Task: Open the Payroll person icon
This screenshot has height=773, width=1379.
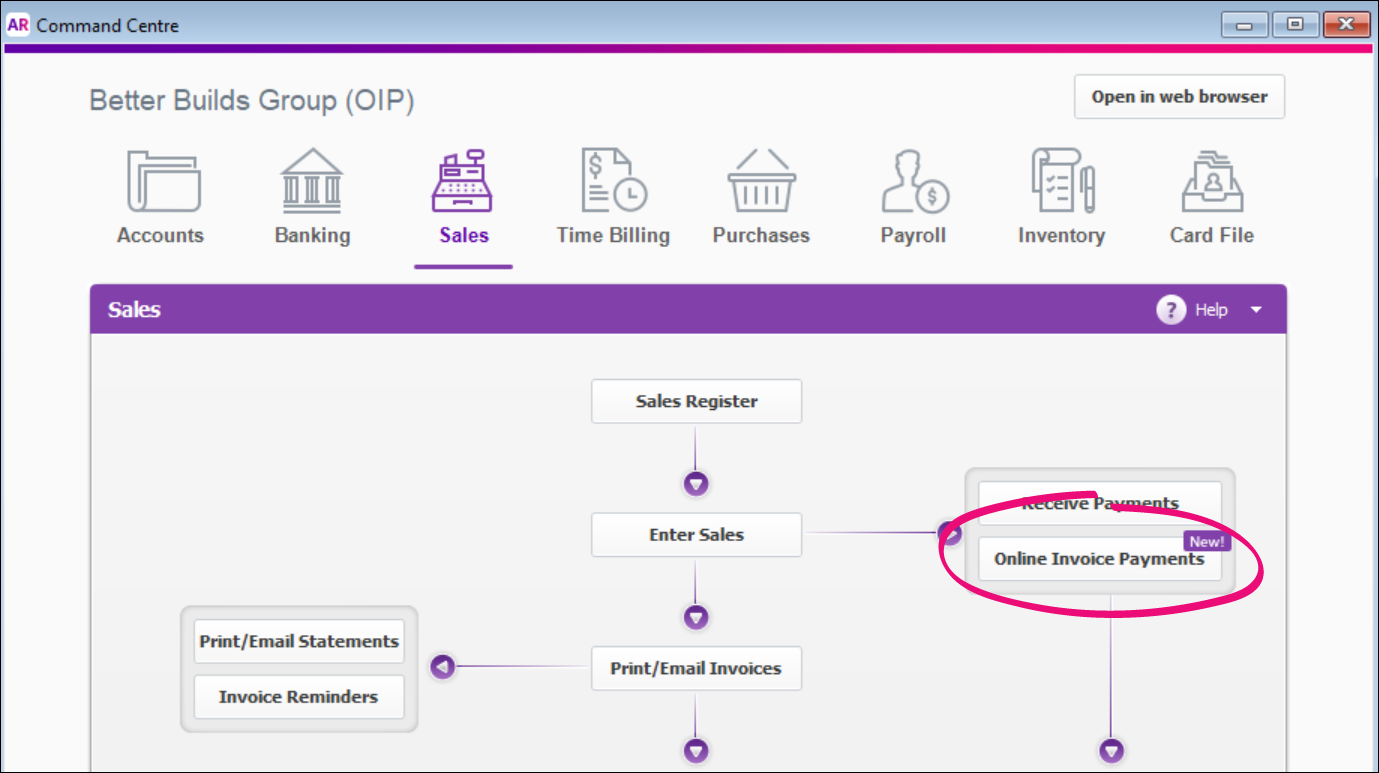Action: (x=913, y=182)
